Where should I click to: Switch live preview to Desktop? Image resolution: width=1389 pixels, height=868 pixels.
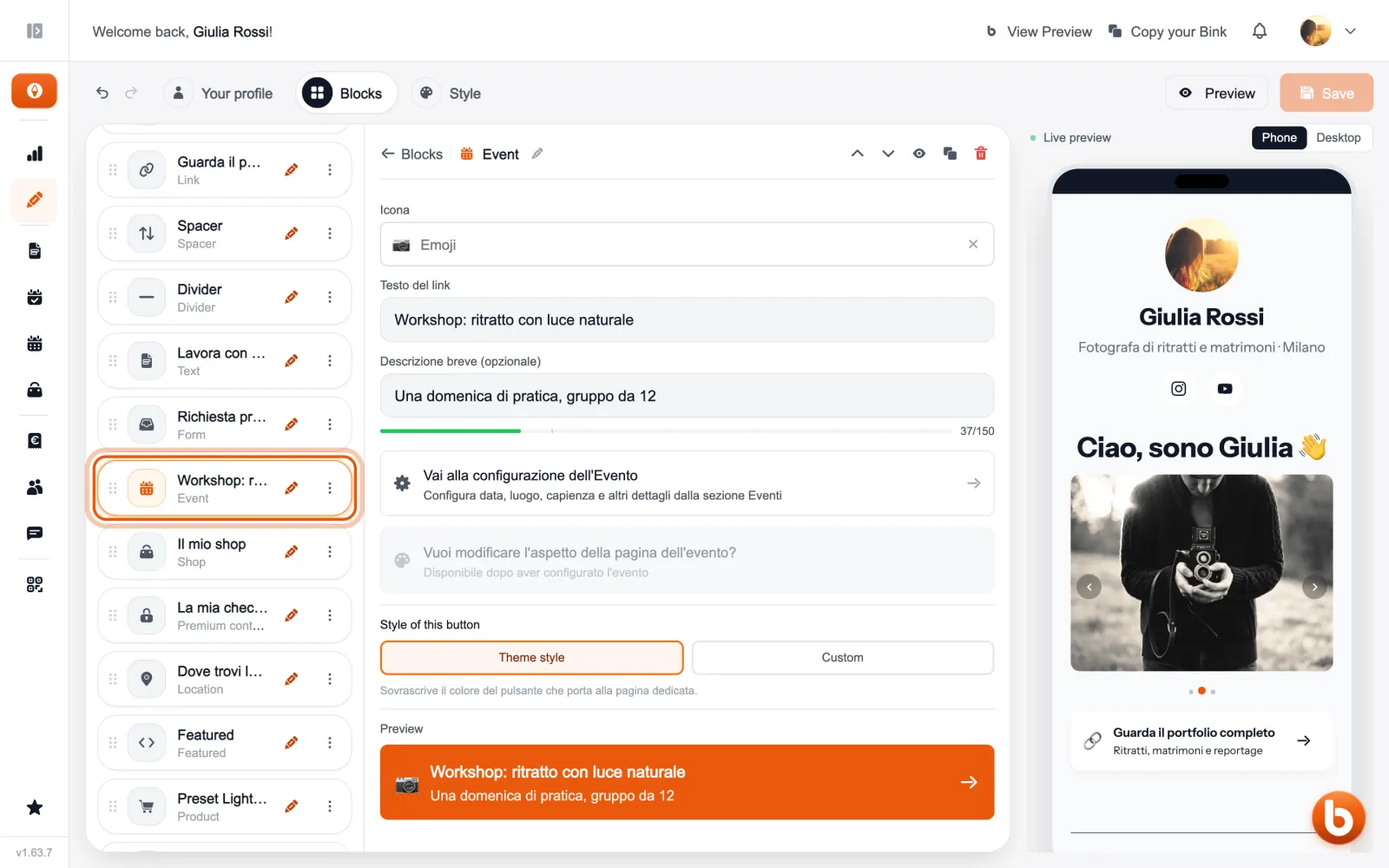click(x=1338, y=137)
